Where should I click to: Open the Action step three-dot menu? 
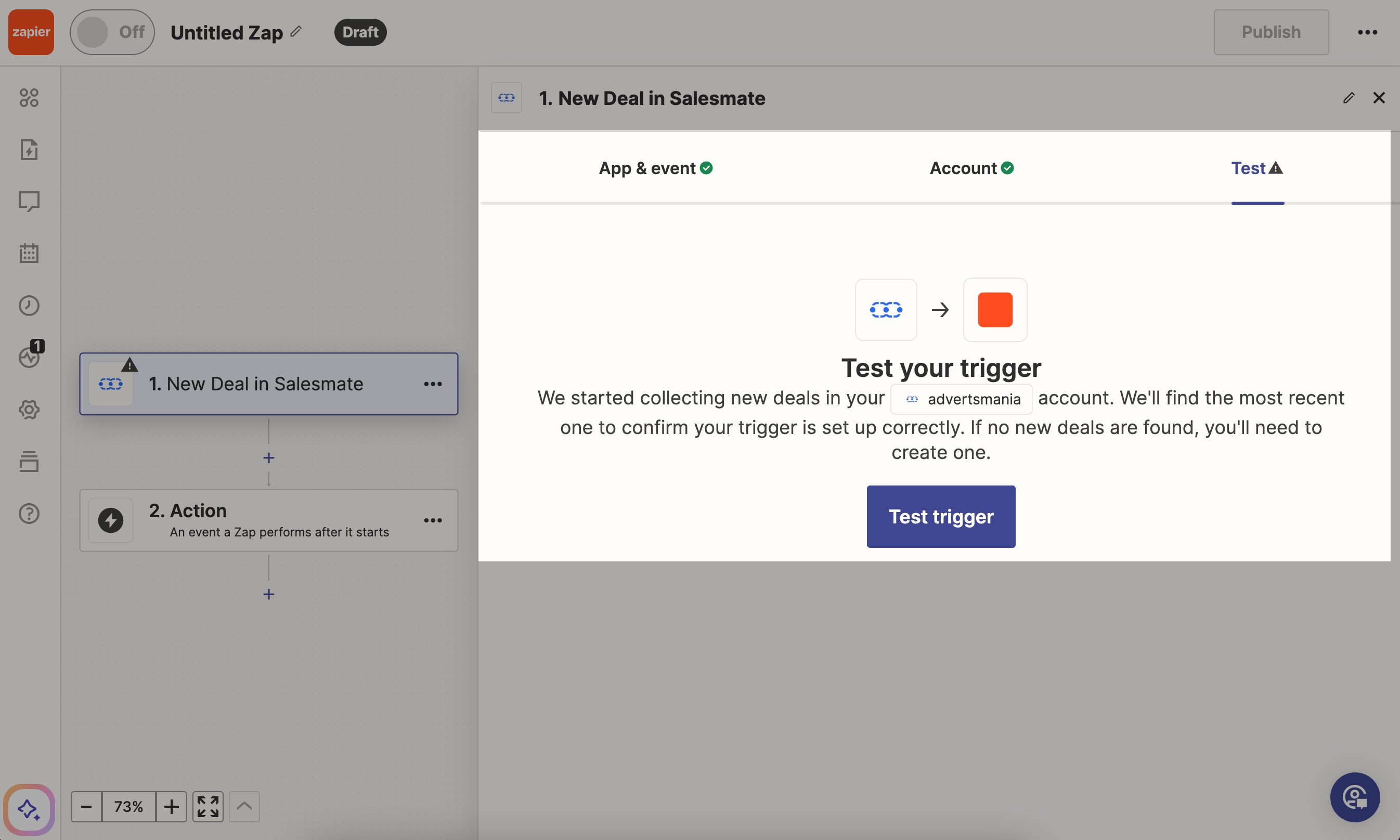tap(433, 520)
